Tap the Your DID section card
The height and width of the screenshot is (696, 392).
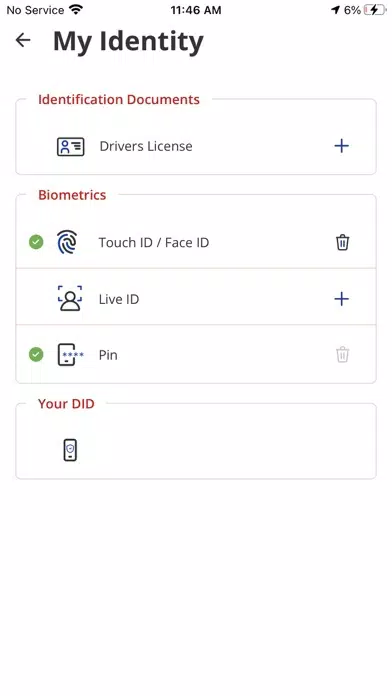tap(196, 441)
